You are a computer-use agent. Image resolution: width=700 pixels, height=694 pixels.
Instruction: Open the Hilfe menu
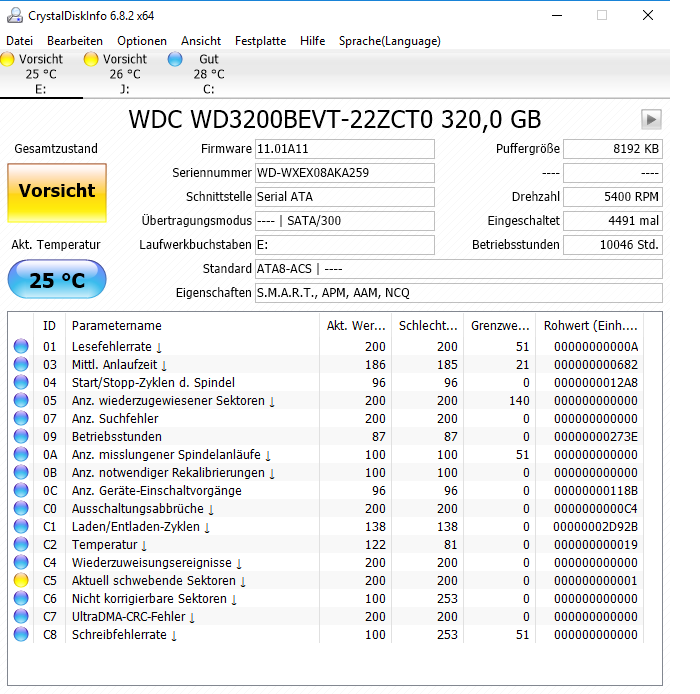point(312,41)
